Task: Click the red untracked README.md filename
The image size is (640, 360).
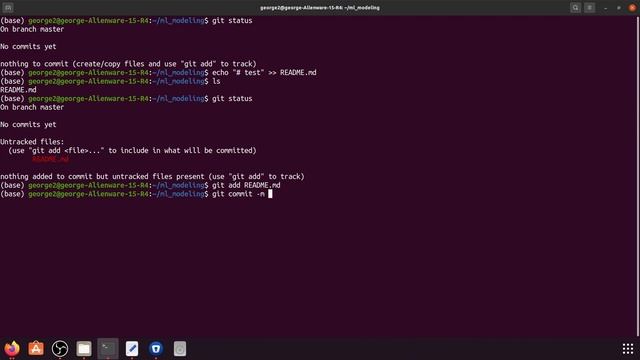Action: click(50, 159)
